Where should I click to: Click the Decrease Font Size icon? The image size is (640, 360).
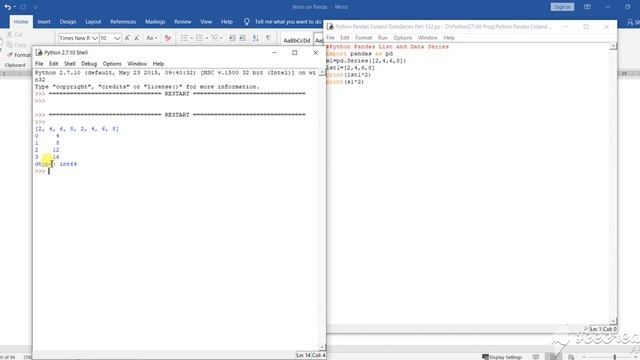click(137, 38)
